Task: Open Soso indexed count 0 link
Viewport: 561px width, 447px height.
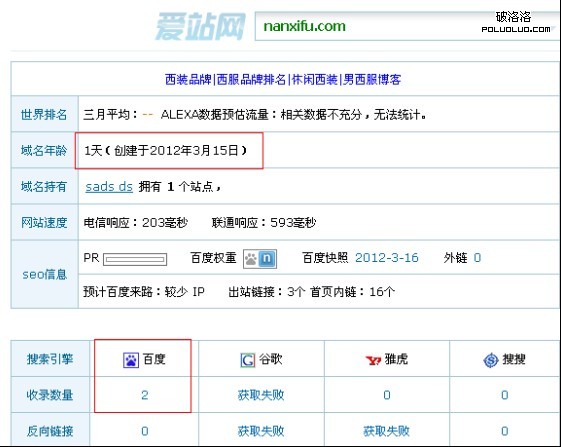Action: click(504, 395)
